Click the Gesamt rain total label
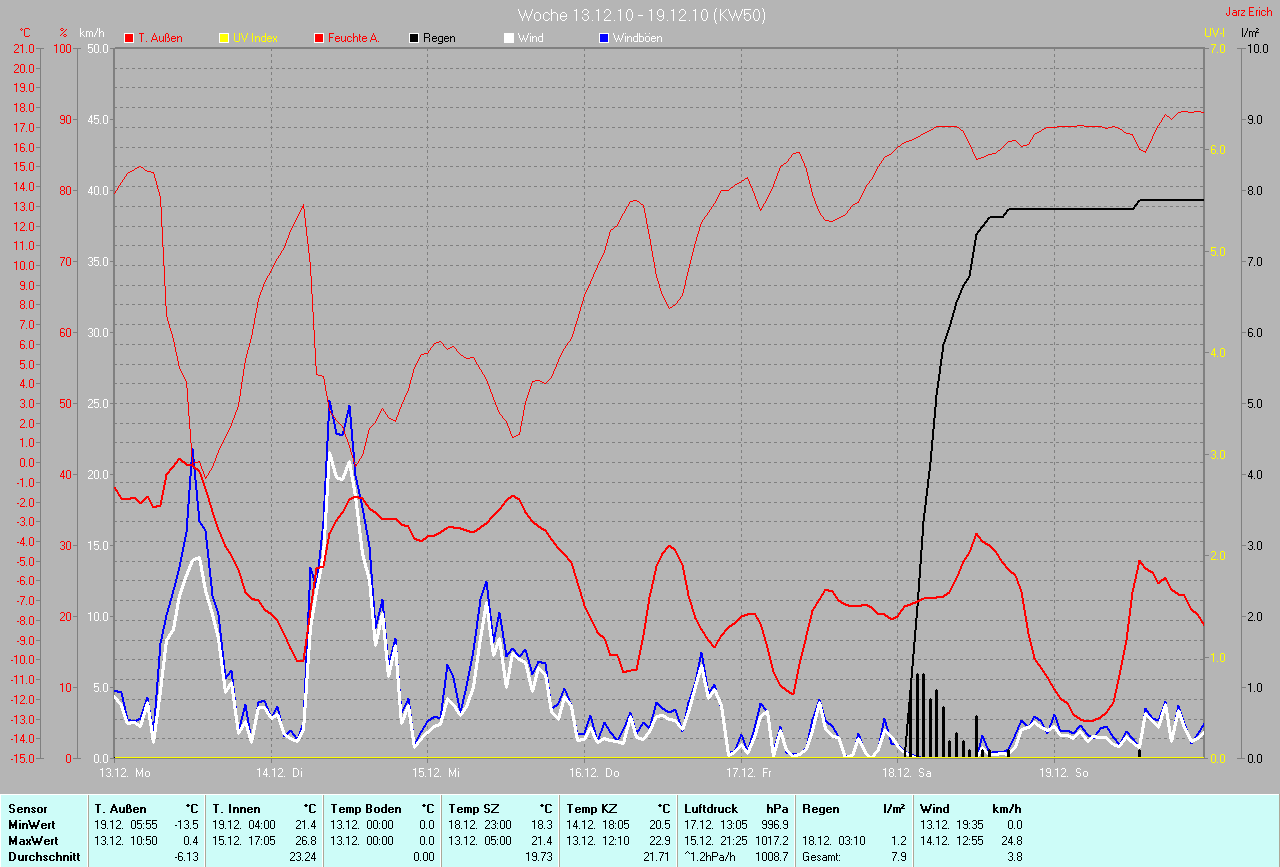The width and height of the screenshot is (1280, 867). (822, 857)
